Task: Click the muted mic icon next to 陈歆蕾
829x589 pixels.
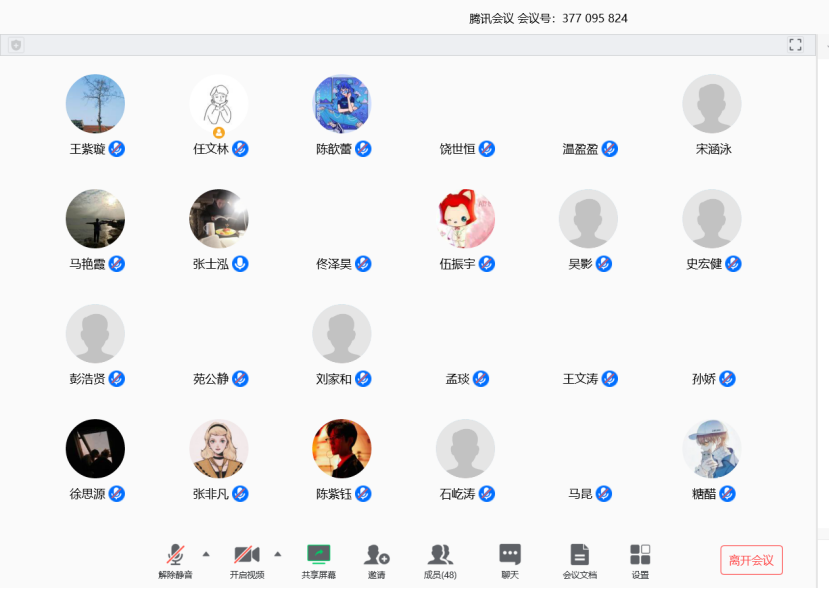Action: click(x=364, y=149)
